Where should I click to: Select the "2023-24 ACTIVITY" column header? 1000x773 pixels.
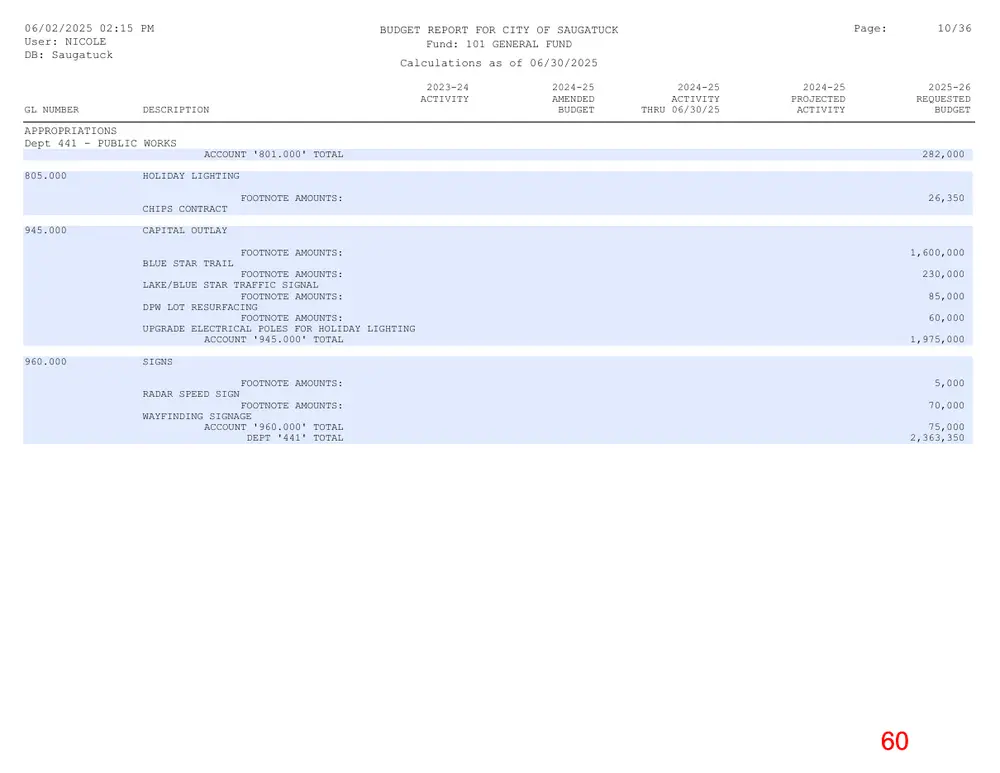click(x=445, y=93)
